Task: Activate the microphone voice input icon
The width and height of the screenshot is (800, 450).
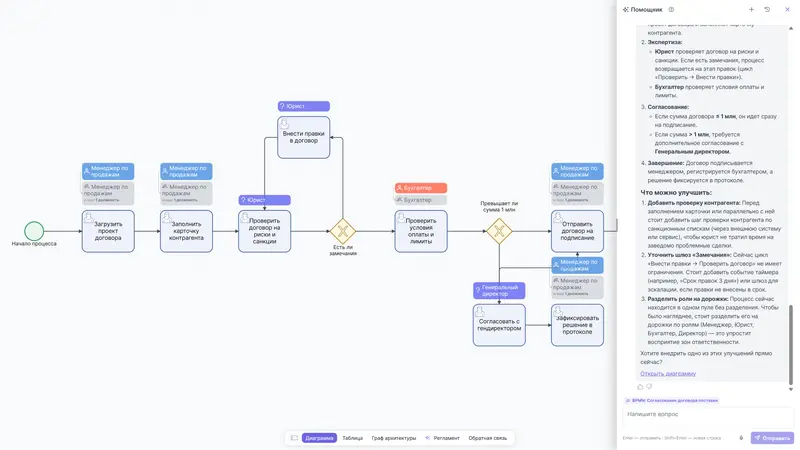Action: click(x=741, y=438)
